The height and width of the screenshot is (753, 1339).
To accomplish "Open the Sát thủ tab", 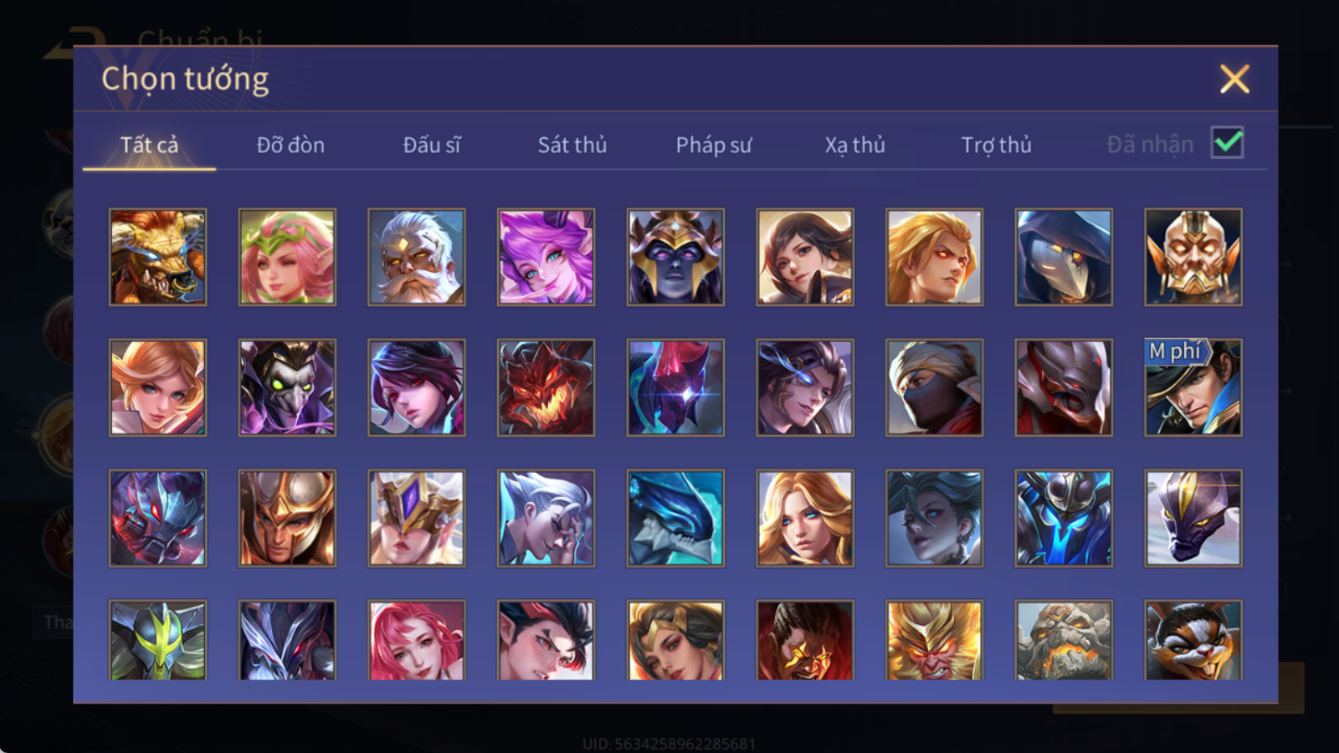I will [572, 145].
